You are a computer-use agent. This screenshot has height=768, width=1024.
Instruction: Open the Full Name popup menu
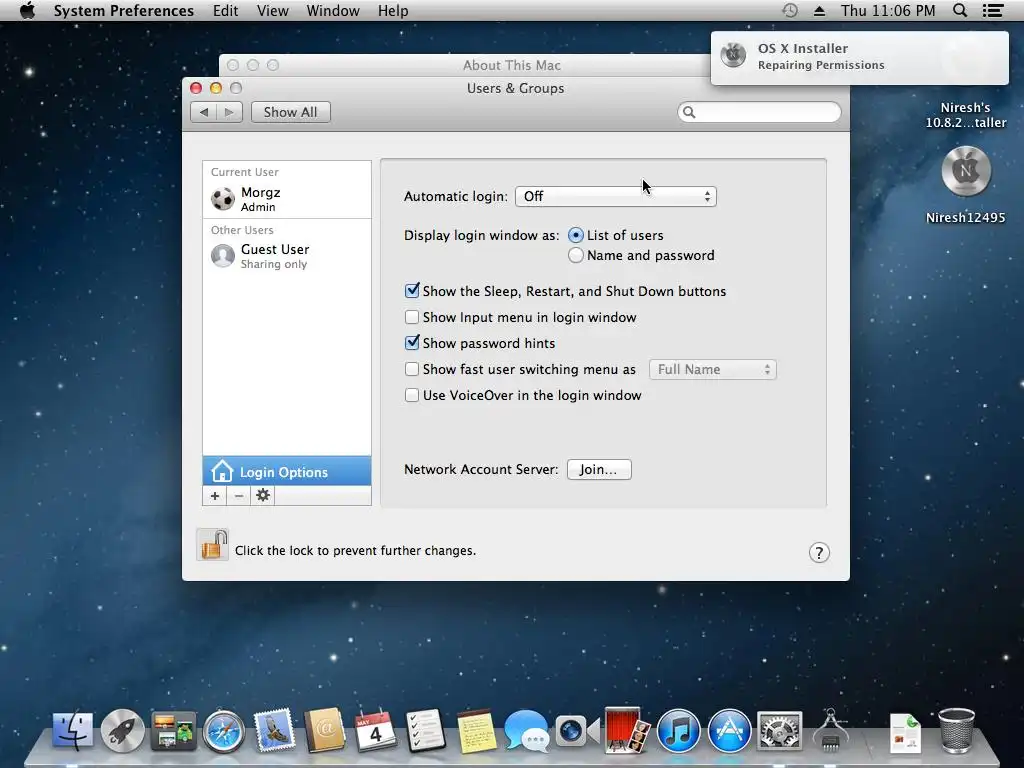coord(712,370)
